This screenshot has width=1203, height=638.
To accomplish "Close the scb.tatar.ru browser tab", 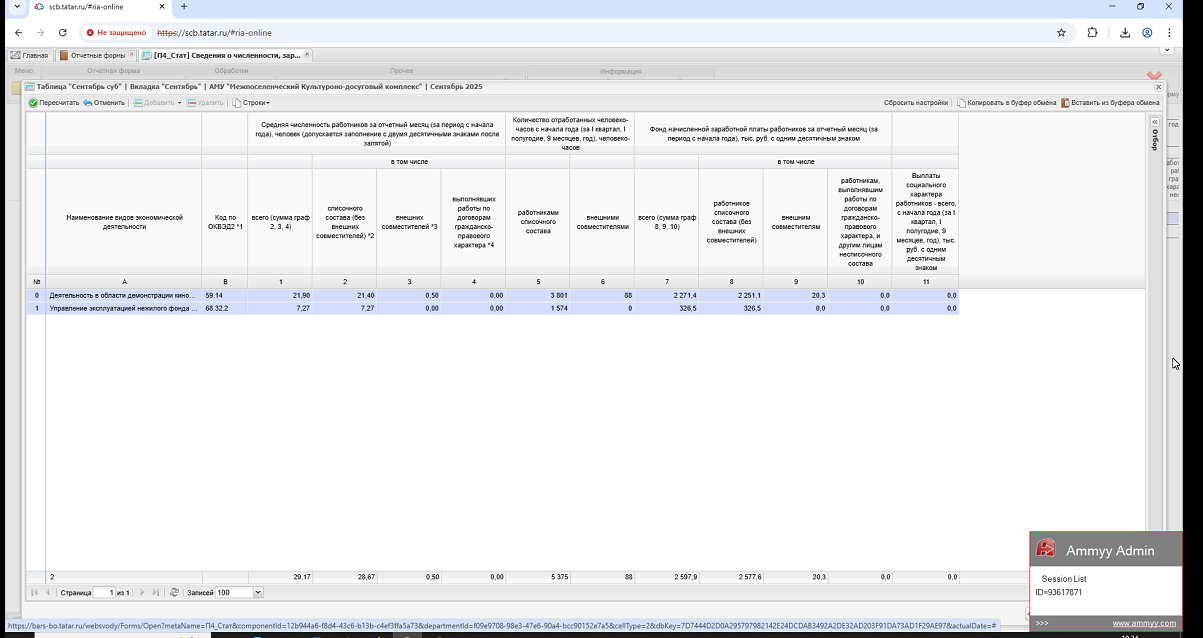I will [x=164, y=7].
